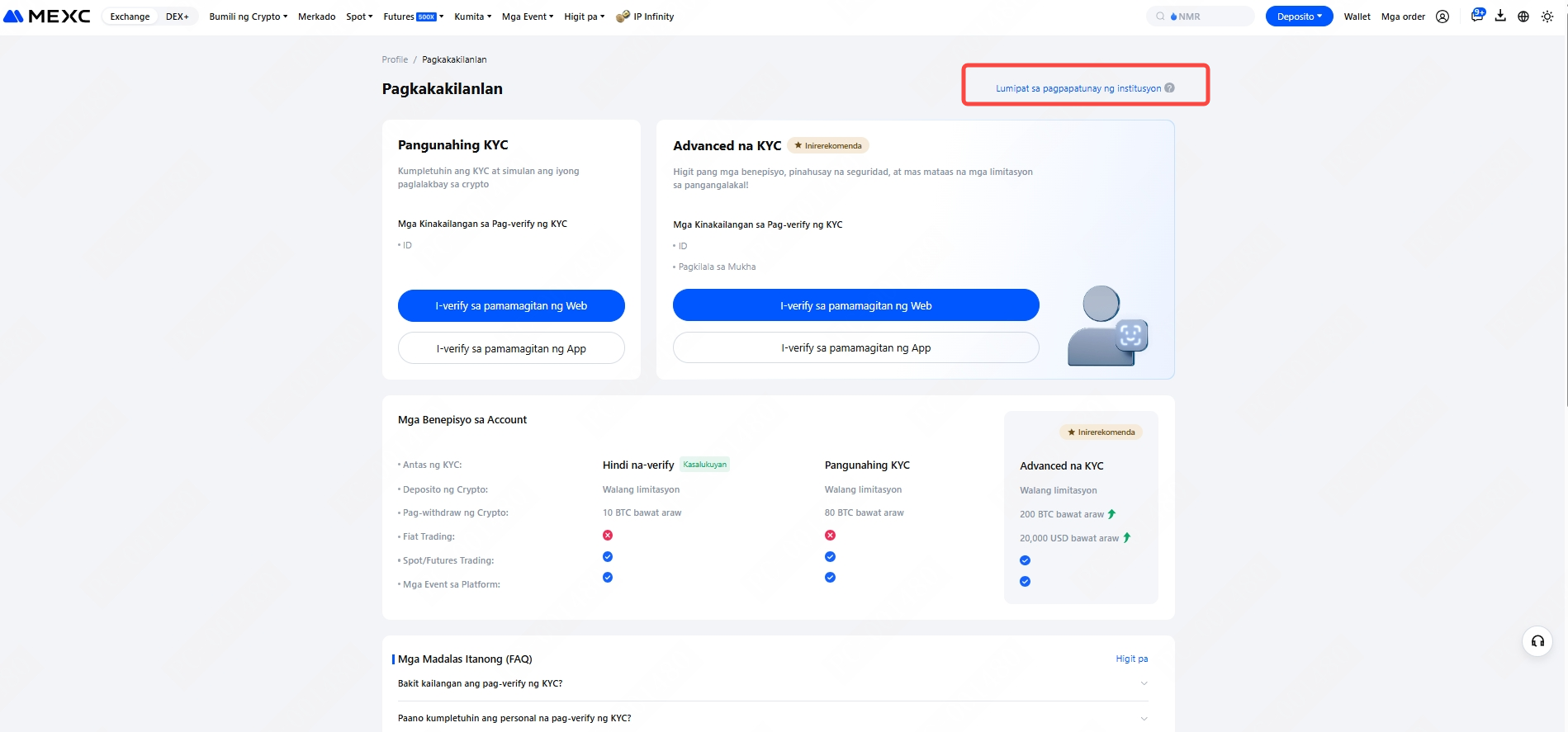Select the Exchange toggle option

point(130,17)
